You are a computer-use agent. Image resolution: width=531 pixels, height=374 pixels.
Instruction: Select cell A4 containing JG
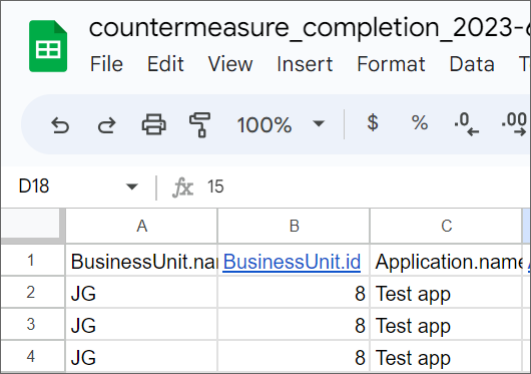coord(142,356)
